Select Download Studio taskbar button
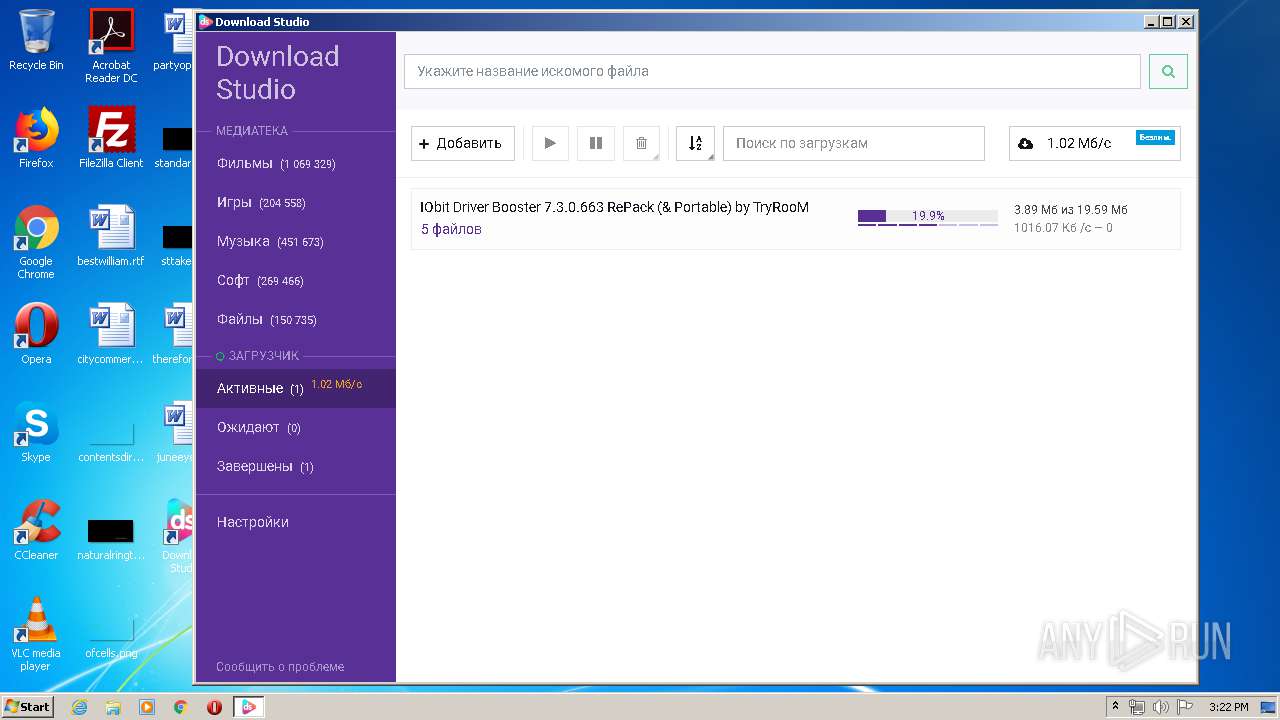Screen dimensions: 1280x720 (x=249, y=707)
